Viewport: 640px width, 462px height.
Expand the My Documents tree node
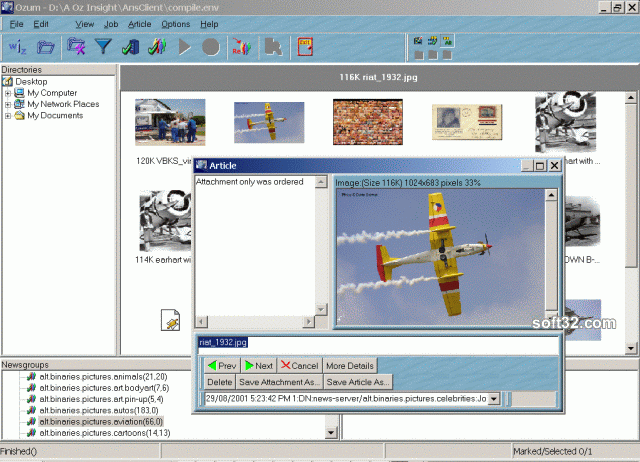[8, 116]
